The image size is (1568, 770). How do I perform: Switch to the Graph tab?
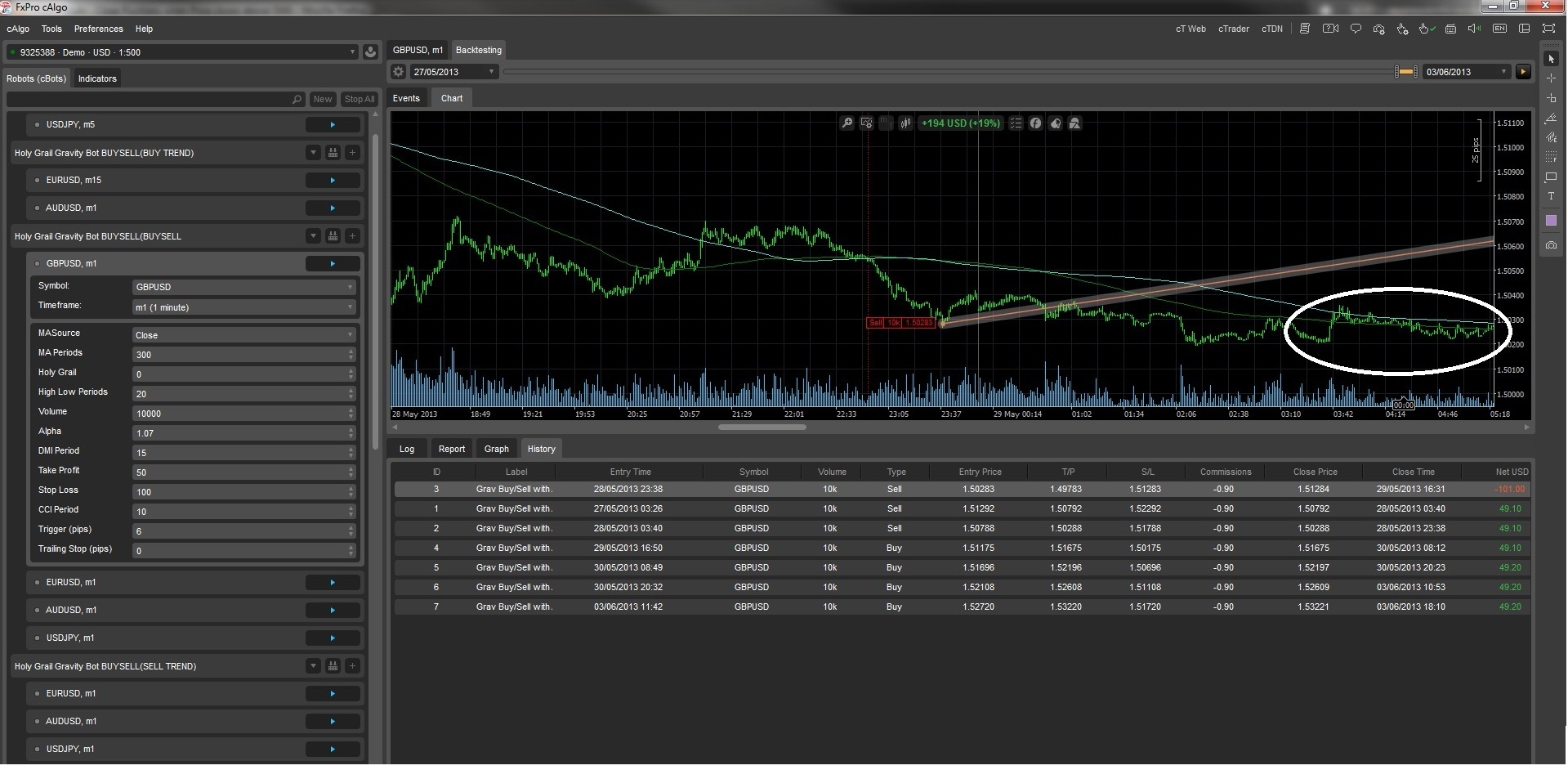coord(496,449)
